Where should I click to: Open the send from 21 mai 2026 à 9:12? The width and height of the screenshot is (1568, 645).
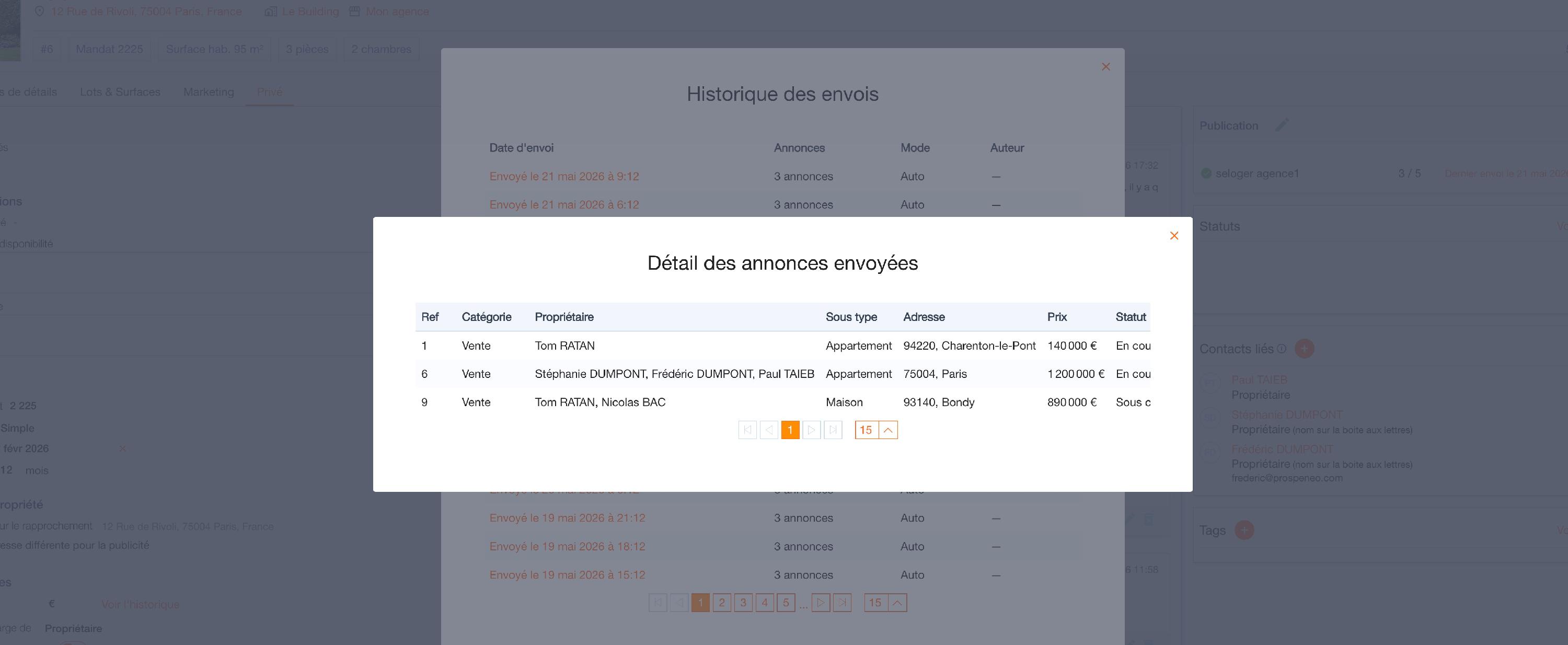(x=564, y=177)
